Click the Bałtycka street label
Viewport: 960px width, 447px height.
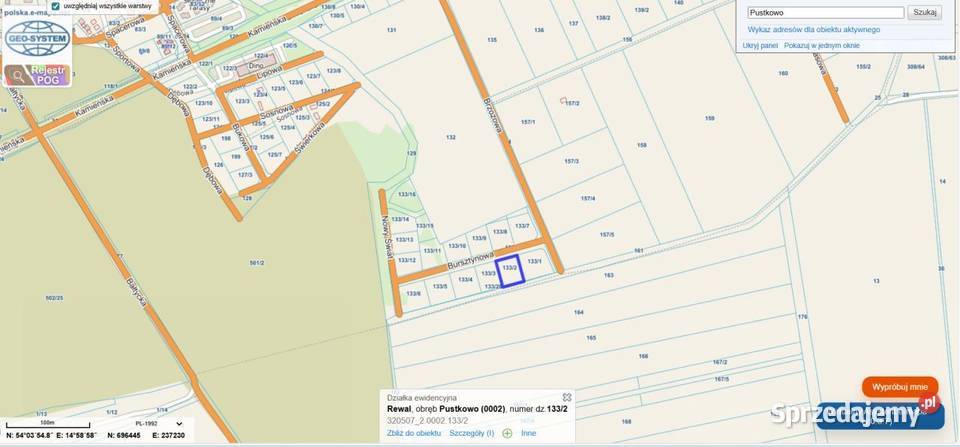pos(137,292)
